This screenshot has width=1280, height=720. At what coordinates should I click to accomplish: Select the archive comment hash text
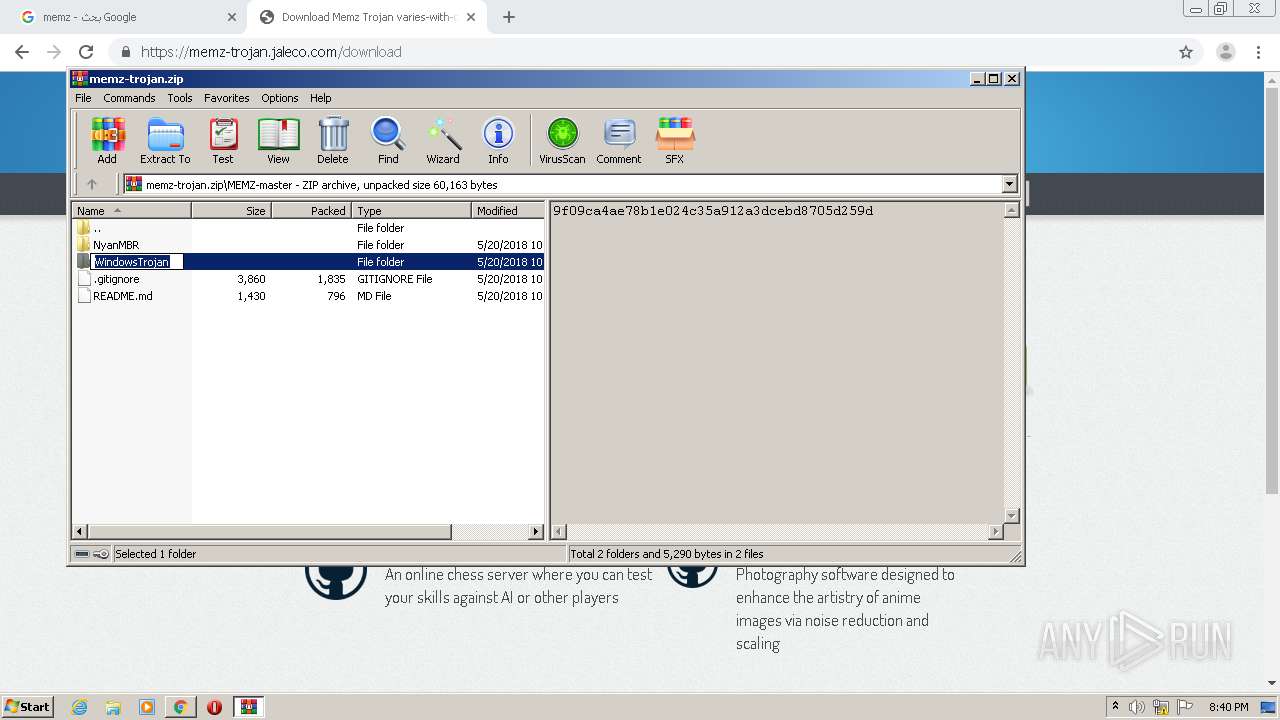click(x=713, y=211)
